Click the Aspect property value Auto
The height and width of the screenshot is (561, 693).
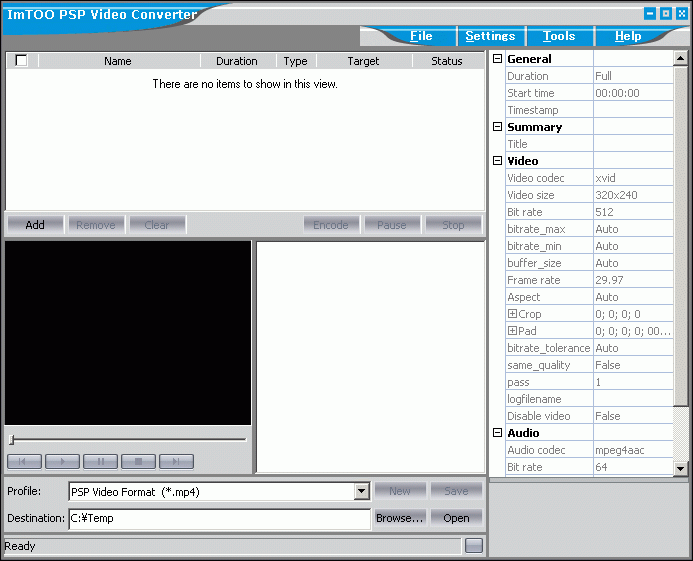[x=633, y=297]
